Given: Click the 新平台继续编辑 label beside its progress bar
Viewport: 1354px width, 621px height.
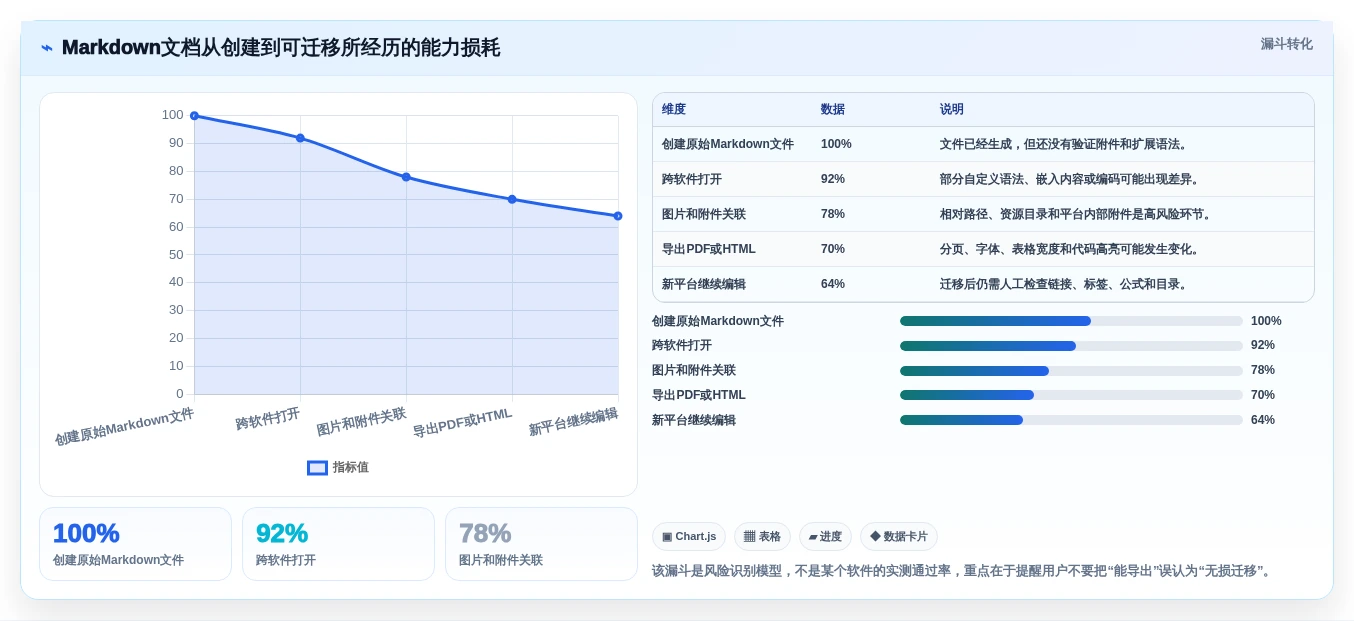Looking at the screenshot, I should [x=694, y=420].
